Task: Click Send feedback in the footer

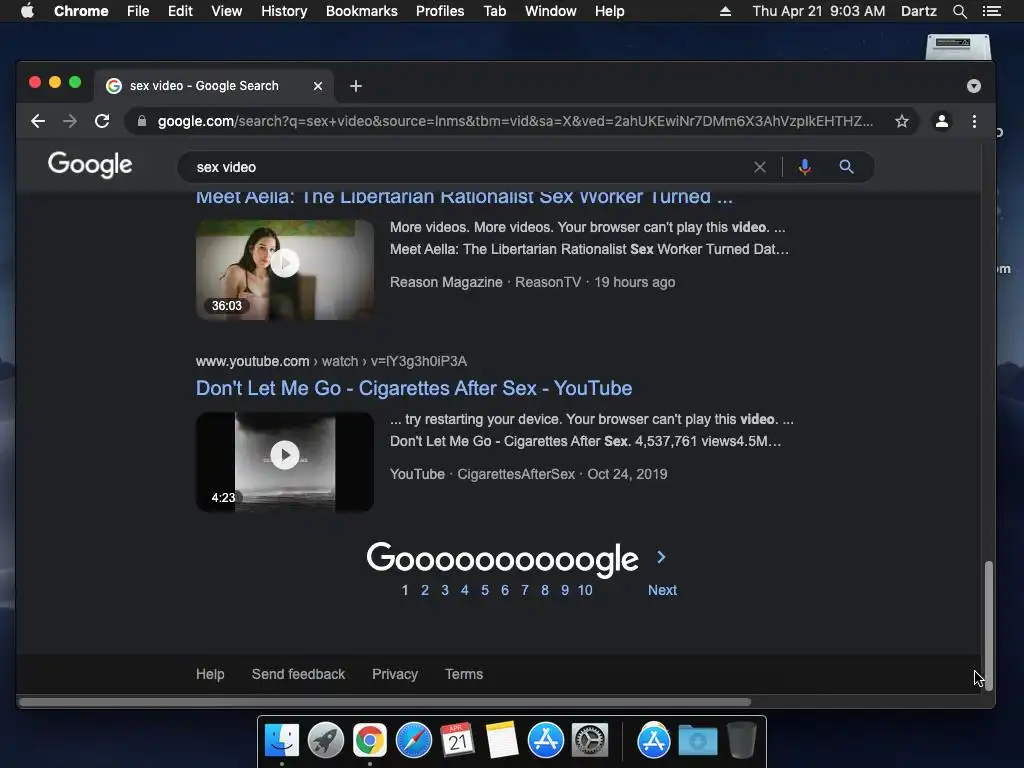Action: (x=298, y=674)
